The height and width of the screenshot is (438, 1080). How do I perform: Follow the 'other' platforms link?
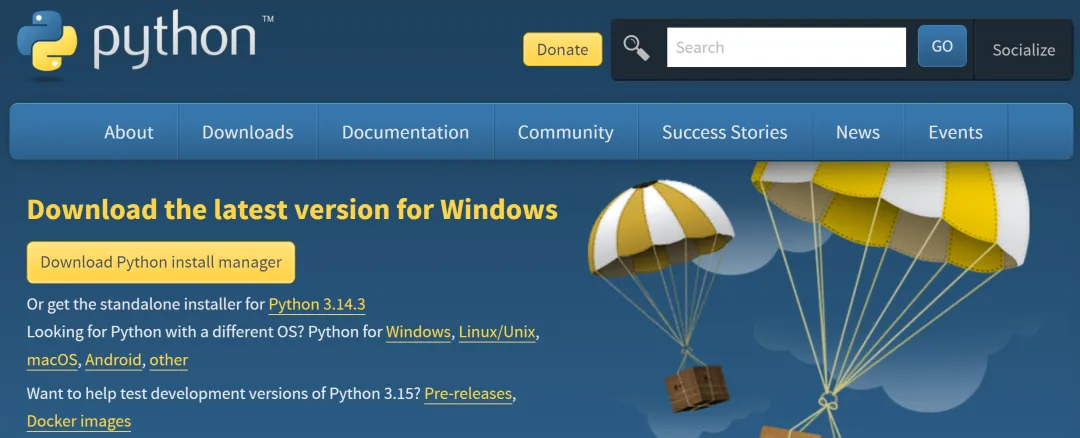tap(169, 359)
